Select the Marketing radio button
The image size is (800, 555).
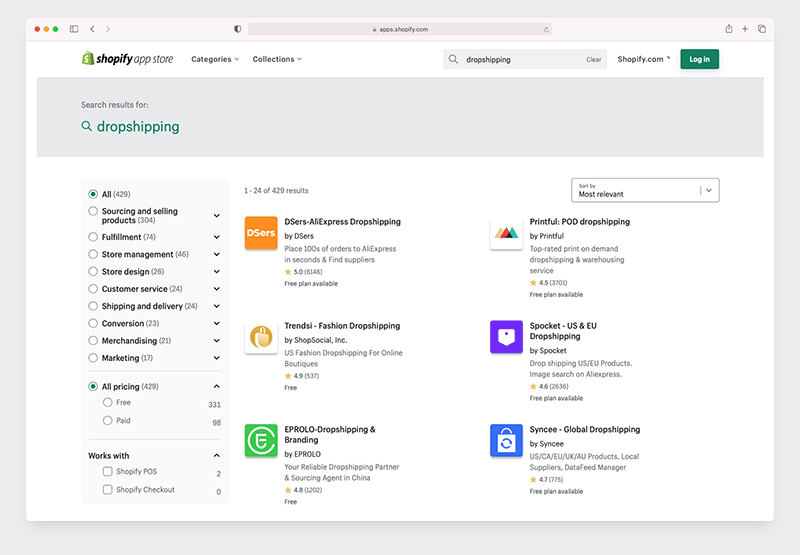click(x=93, y=358)
